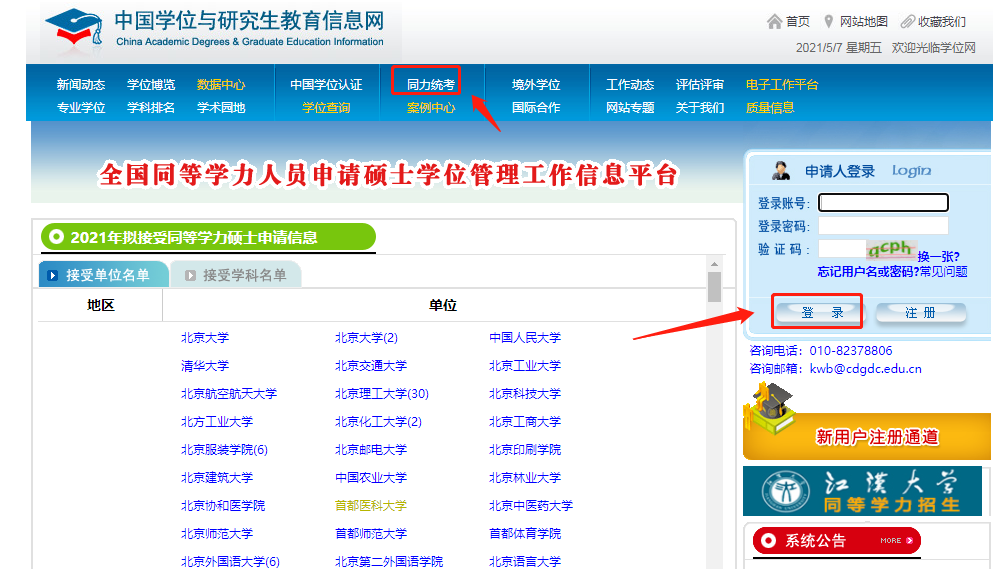Open 案例中心 menu item
This screenshot has height=569, width=993.
pyautogui.click(x=431, y=108)
